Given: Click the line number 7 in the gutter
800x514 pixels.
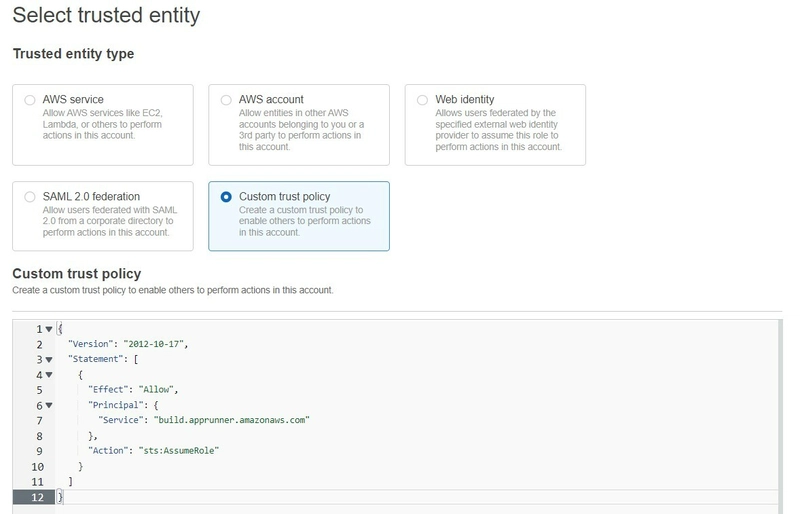Looking at the screenshot, I should pyautogui.click(x=39, y=421).
